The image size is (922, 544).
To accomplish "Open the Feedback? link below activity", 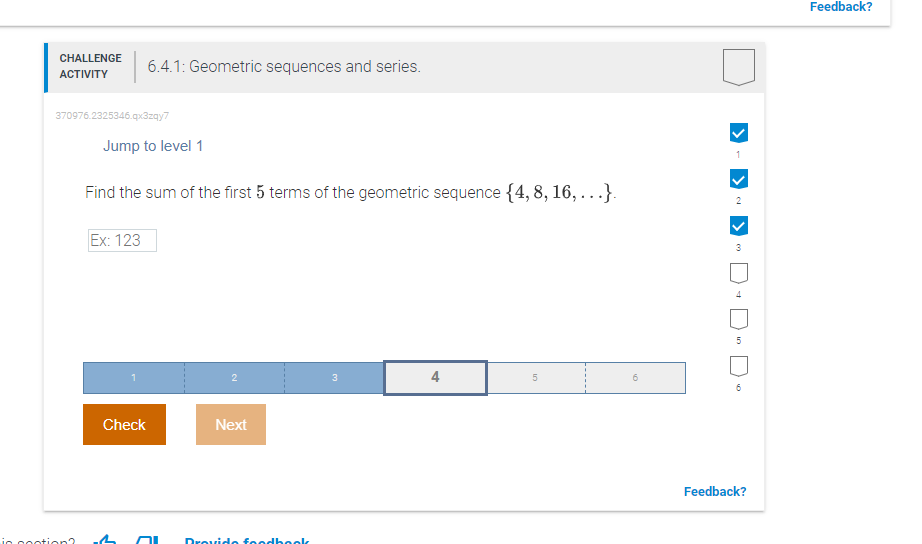I will pos(715,492).
